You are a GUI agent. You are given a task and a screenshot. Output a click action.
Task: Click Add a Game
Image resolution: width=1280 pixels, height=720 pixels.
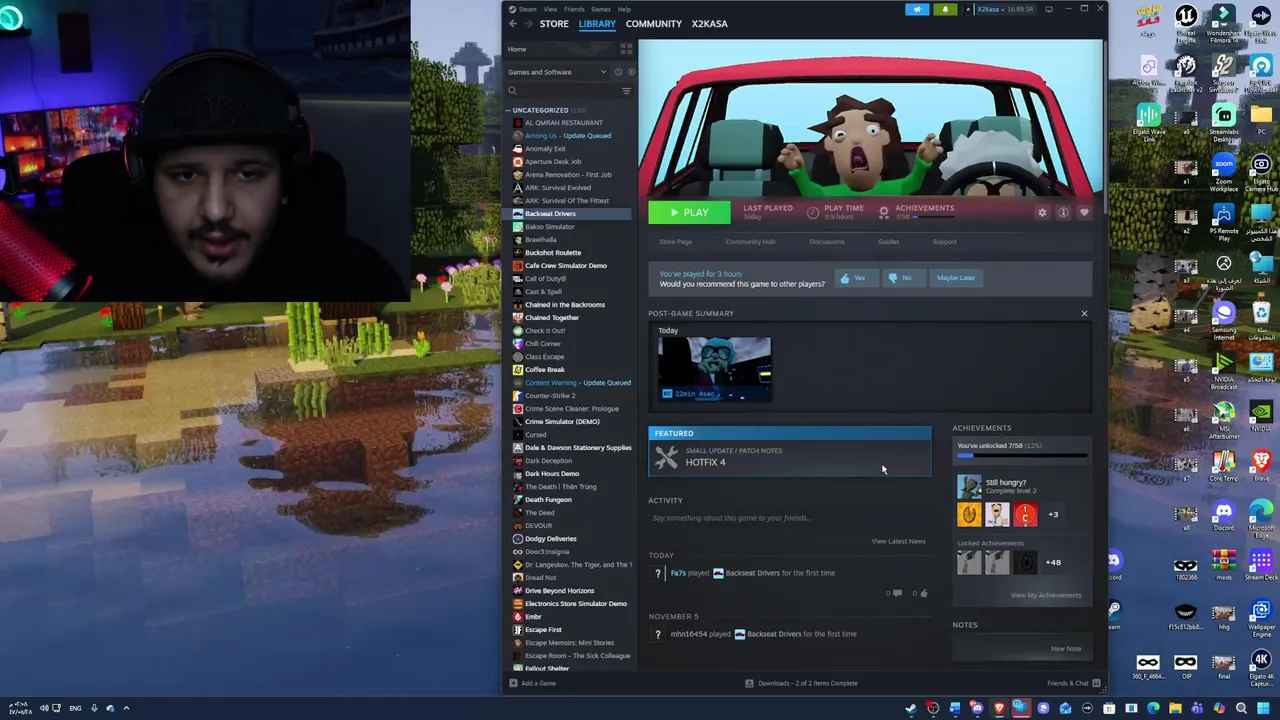tap(532, 683)
